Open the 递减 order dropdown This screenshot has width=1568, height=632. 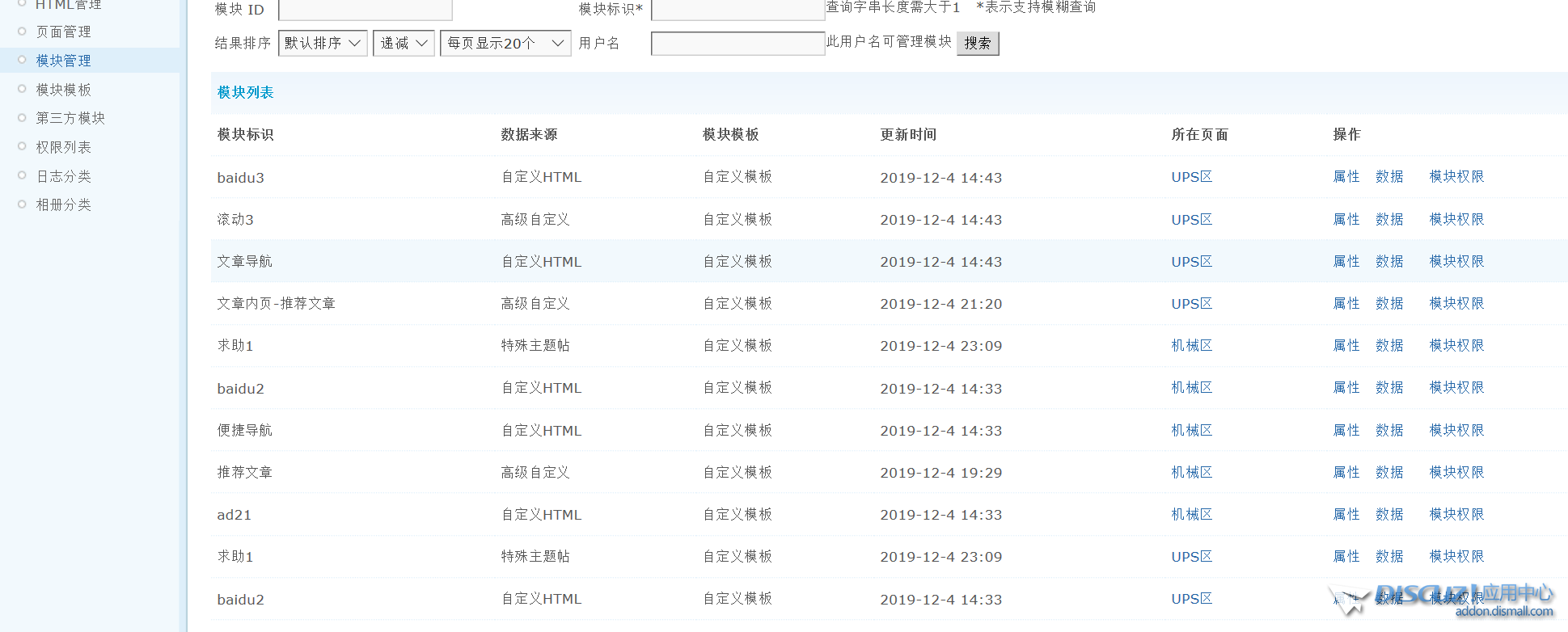(404, 43)
